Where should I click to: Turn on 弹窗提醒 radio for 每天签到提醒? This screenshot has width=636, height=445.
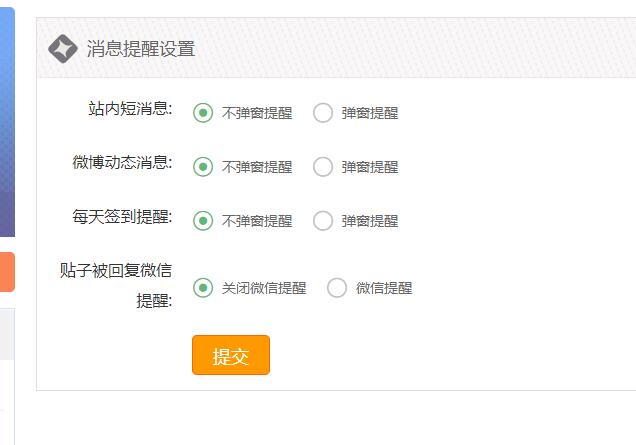[323, 221]
